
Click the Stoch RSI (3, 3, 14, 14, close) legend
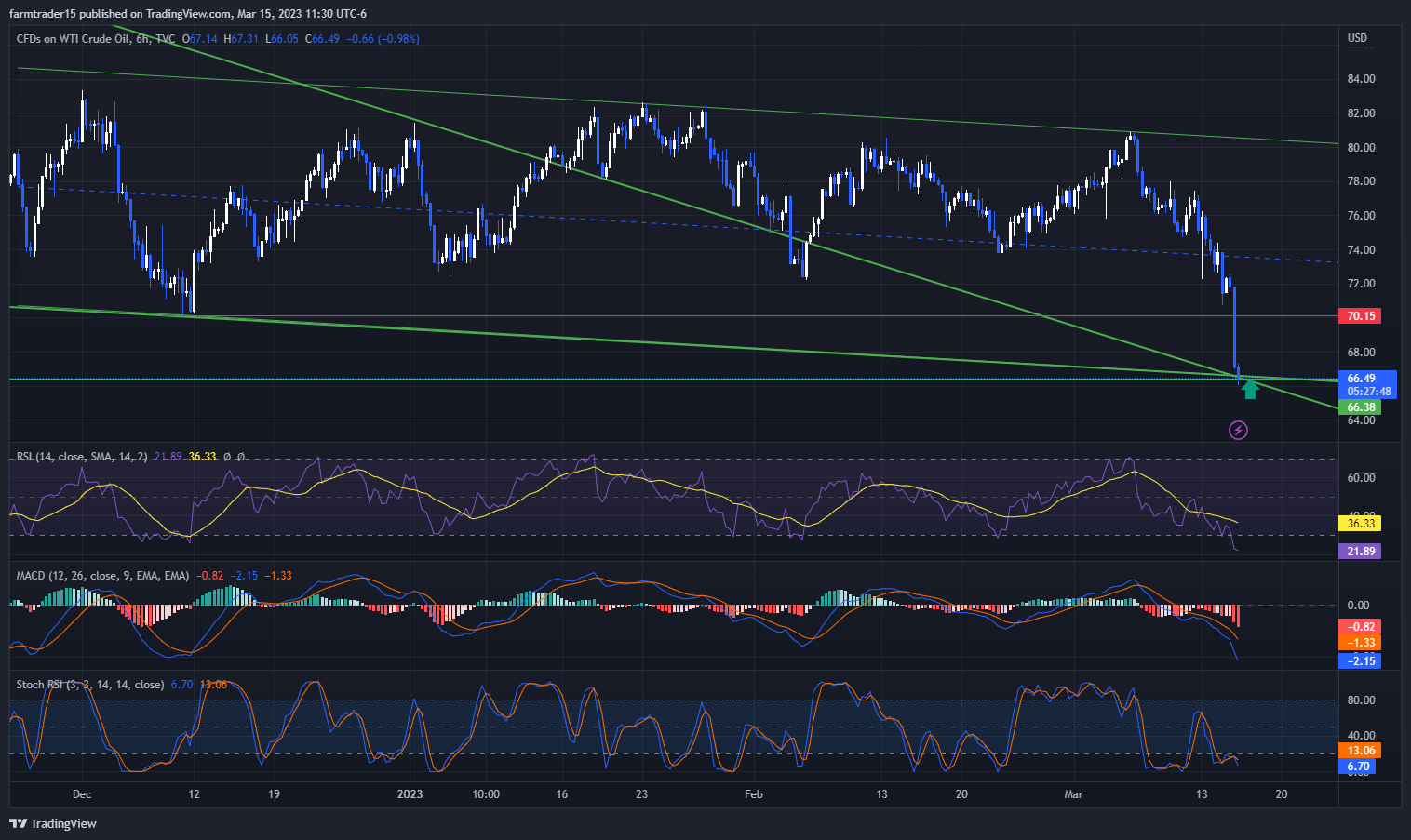point(90,685)
